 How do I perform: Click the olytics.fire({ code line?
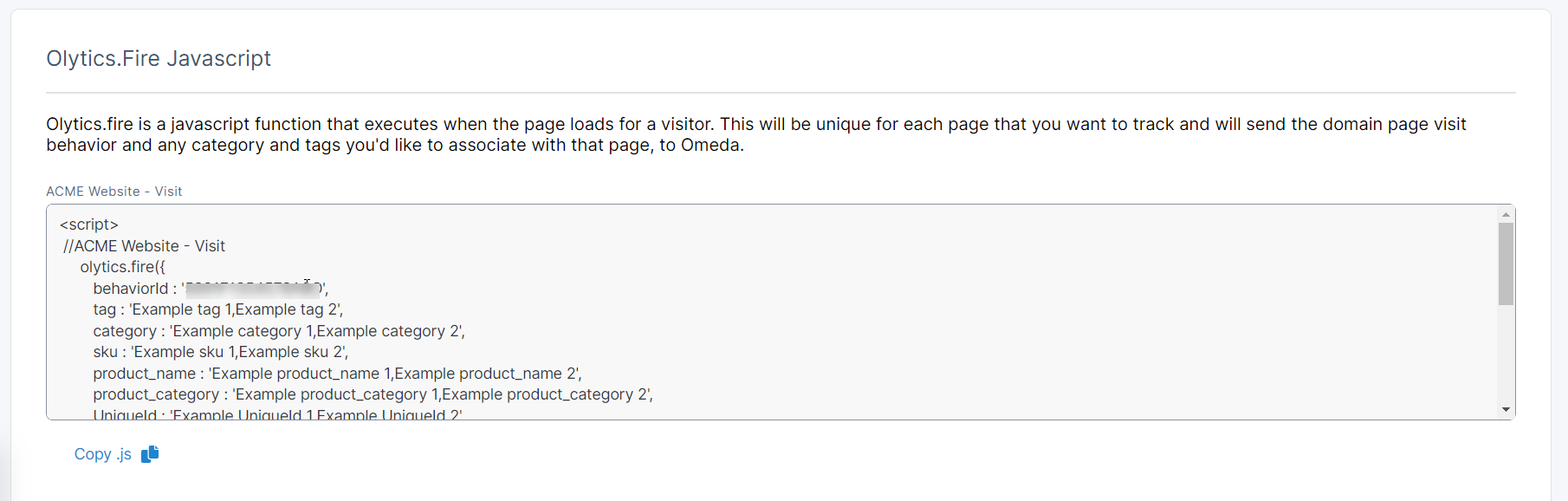coord(122,267)
